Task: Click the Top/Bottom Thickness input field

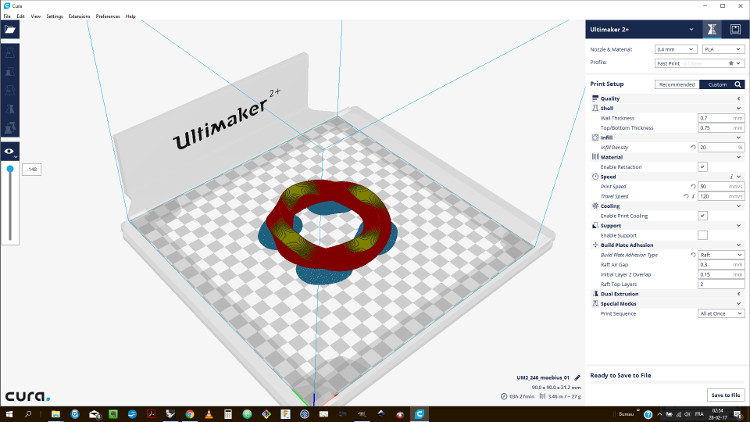Action: click(720, 128)
